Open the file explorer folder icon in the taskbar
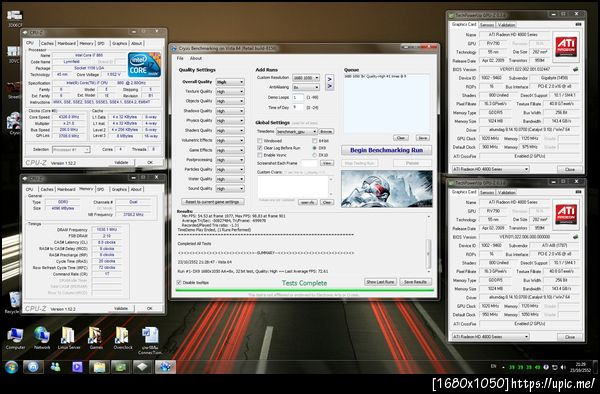 99,367
